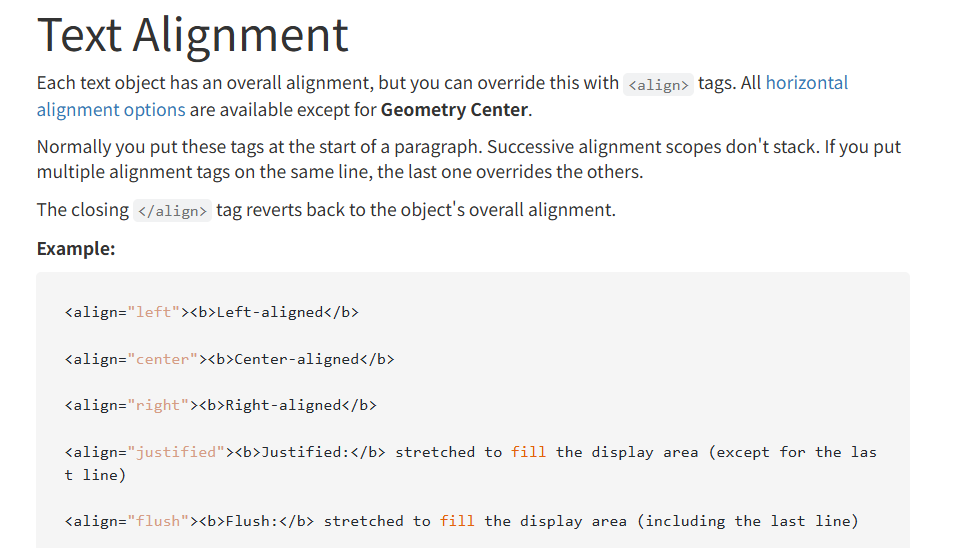
Task: Click the "flush" string in the code block
Action: pyautogui.click(x=158, y=521)
